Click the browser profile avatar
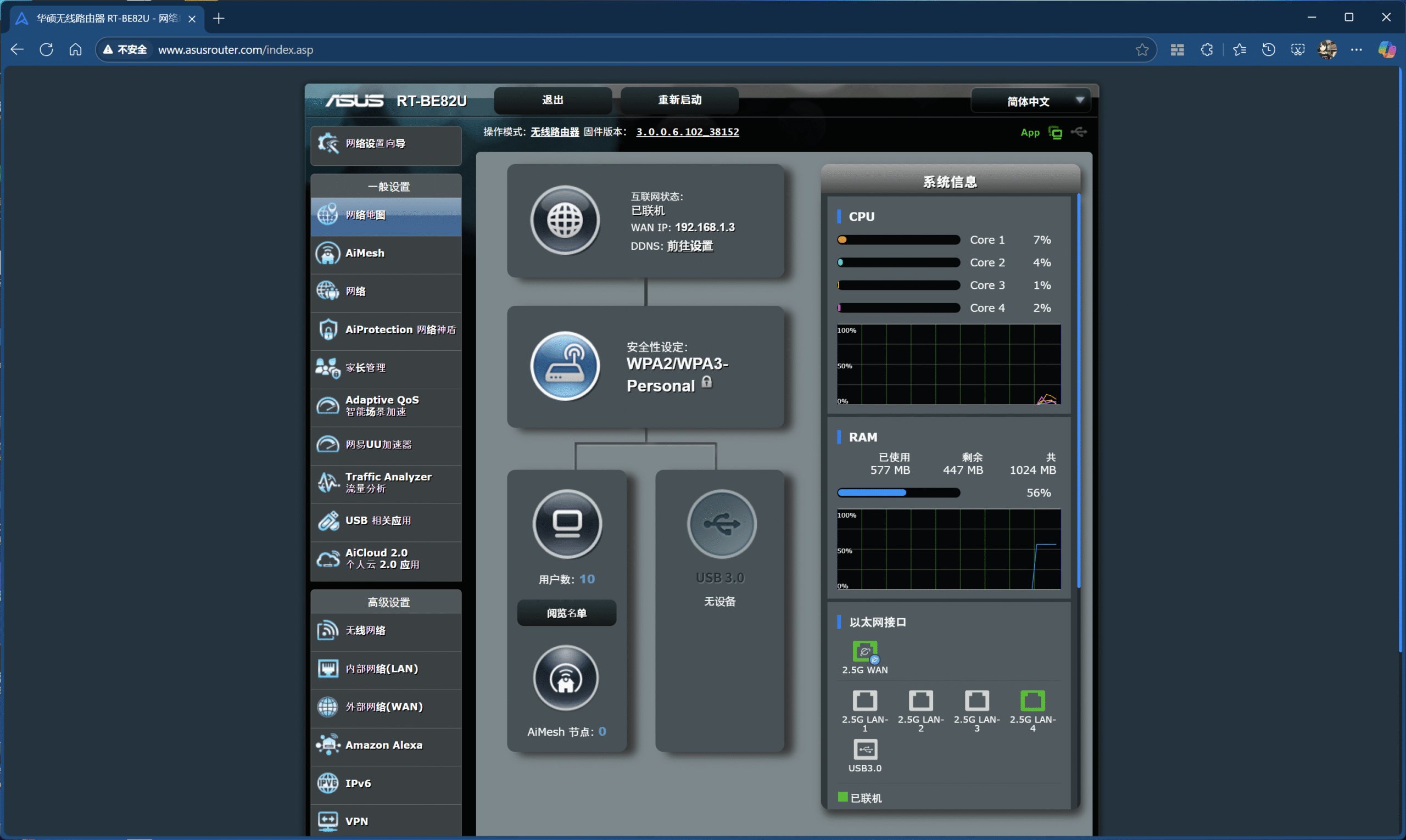 pyautogui.click(x=1327, y=50)
